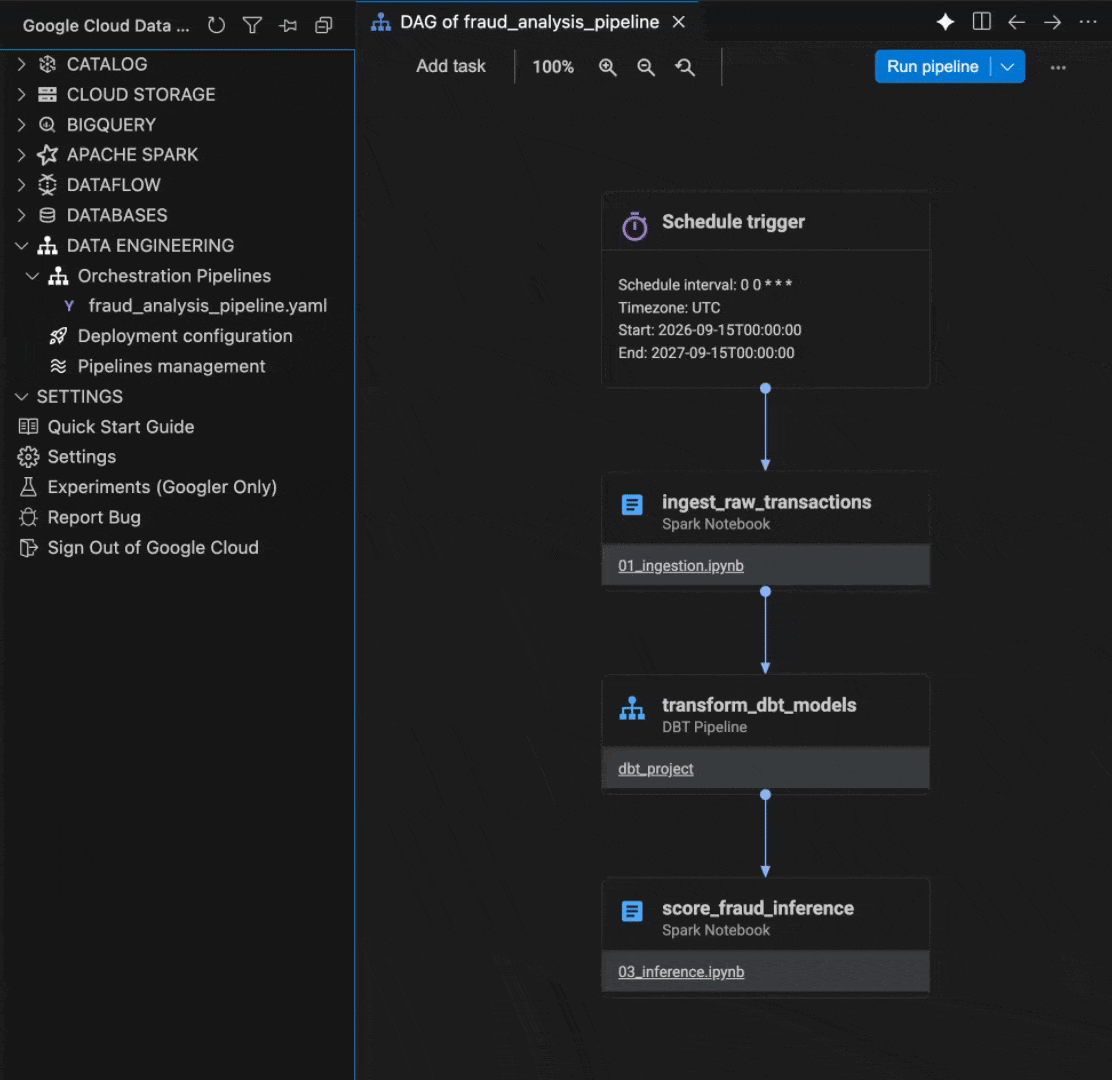Click the filter funnel icon
The width and height of the screenshot is (1112, 1080).
pos(252,26)
